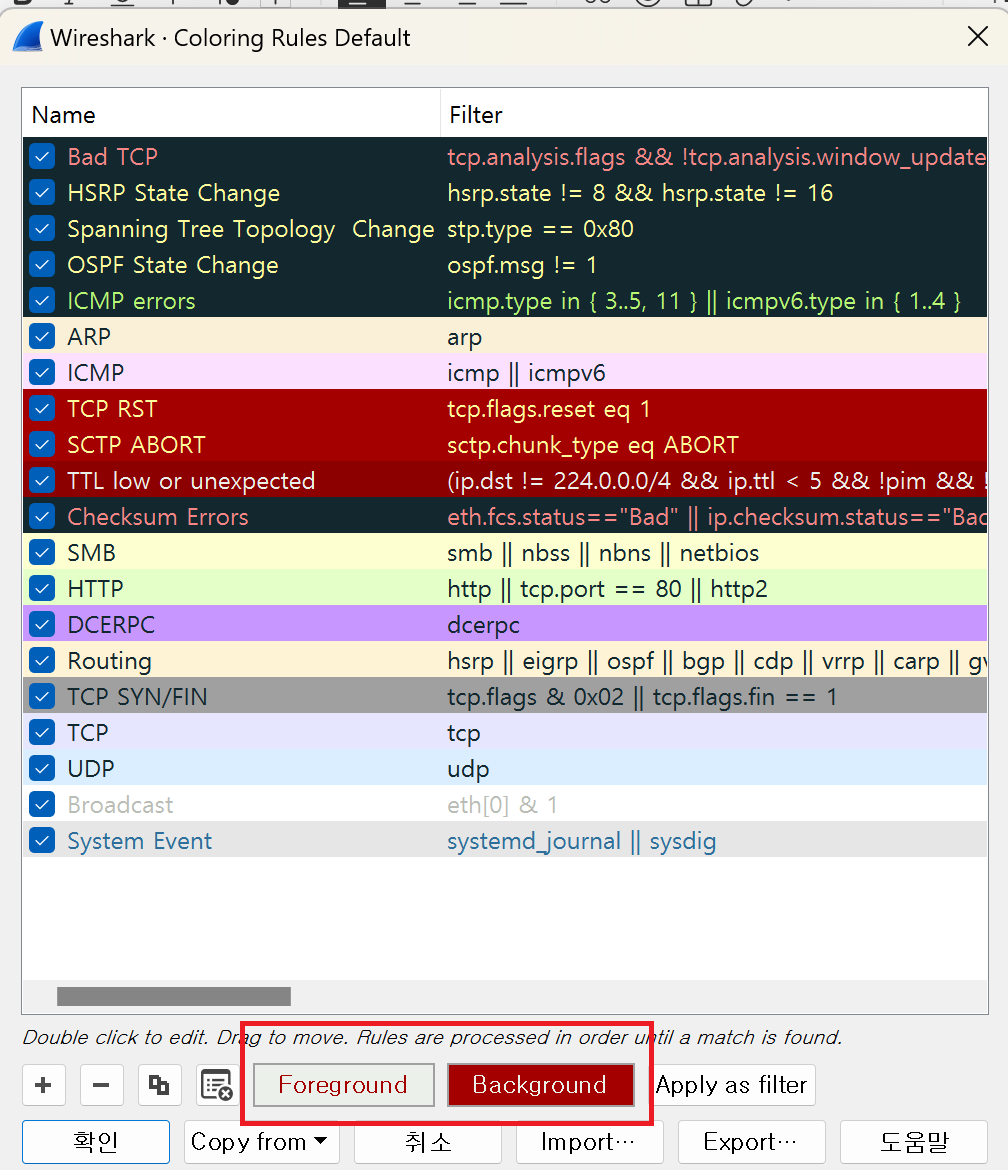The image size is (1008, 1170).
Task: Click the horizontal scrollbar thumb
Action: (174, 996)
